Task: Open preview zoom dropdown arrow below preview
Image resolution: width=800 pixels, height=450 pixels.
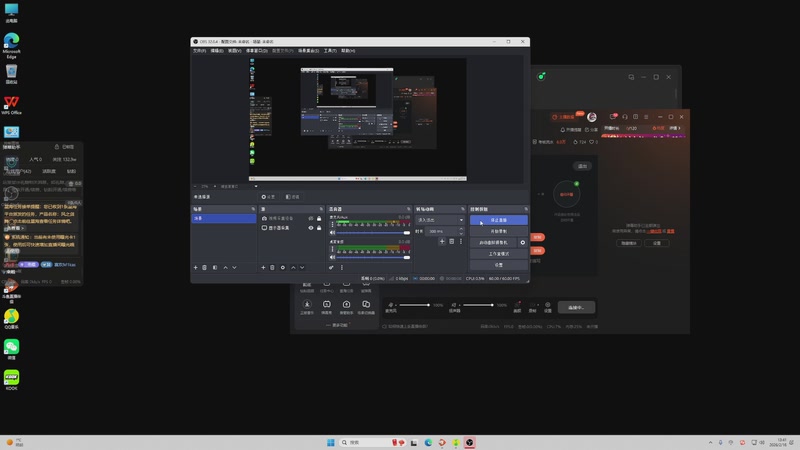Action: (x=256, y=186)
